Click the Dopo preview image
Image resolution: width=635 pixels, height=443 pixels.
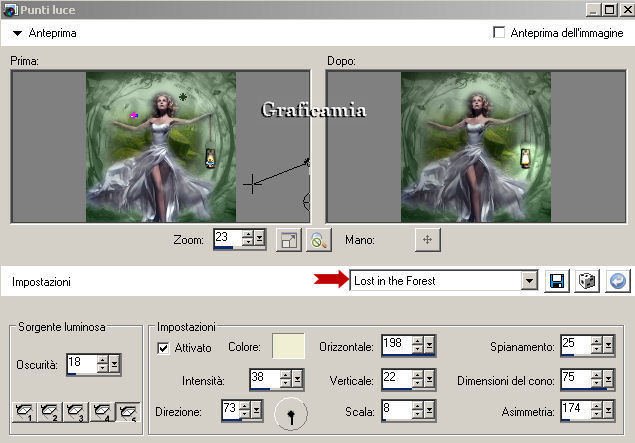(x=476, y=147)
